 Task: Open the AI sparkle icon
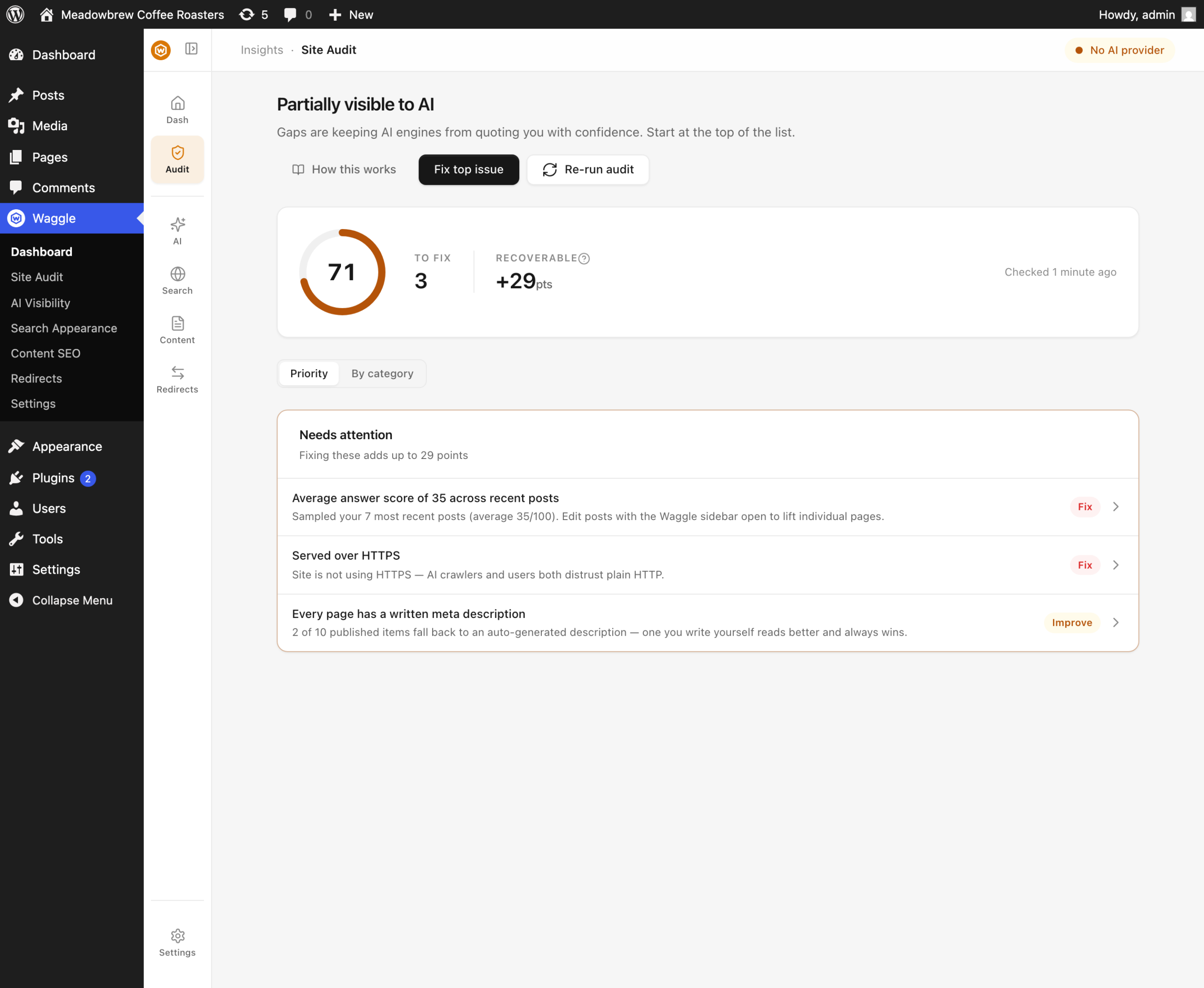tap(178, 224)
